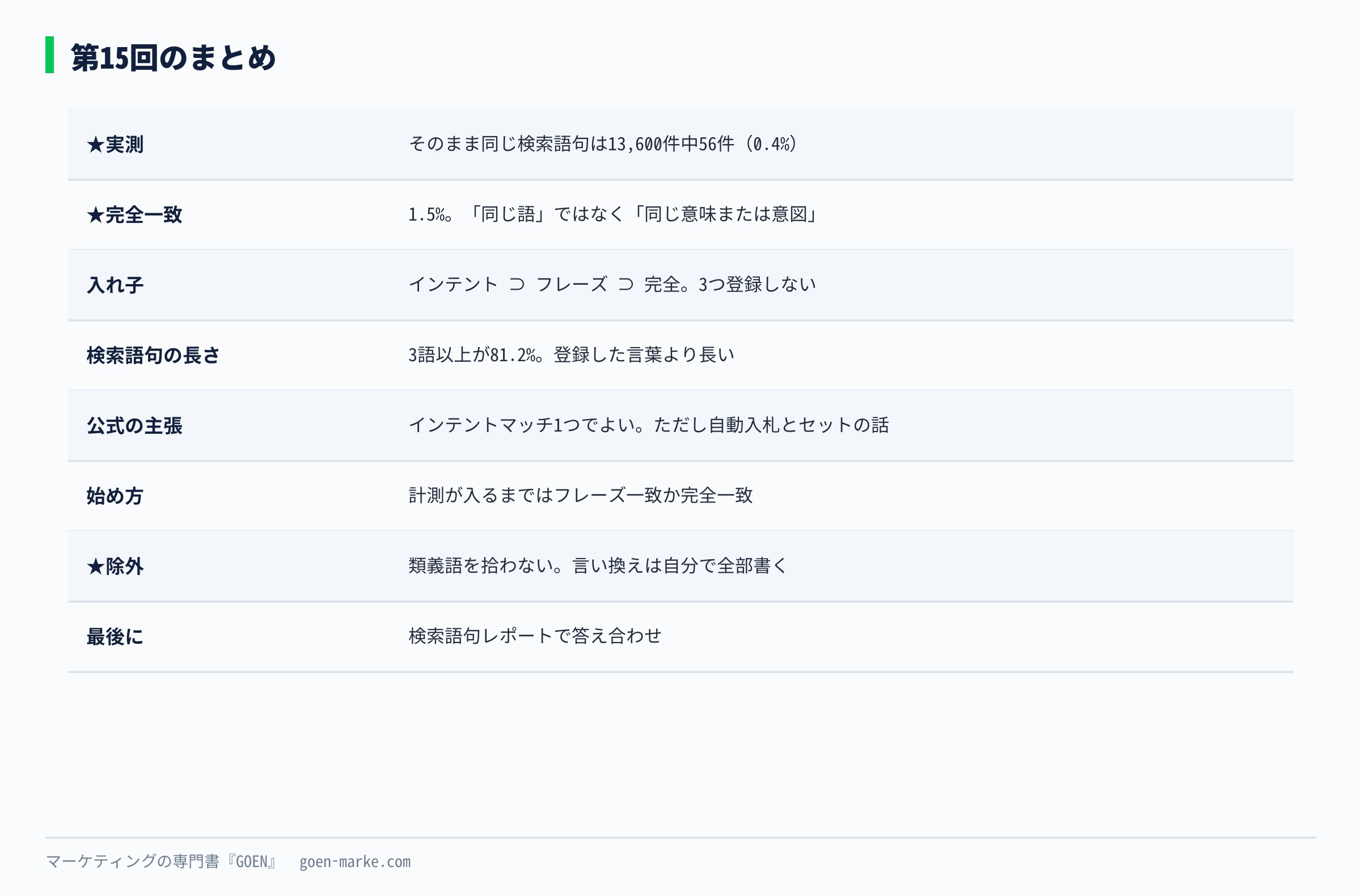Click the インテントマッチ1つでよい description

click(x=649, y=425)
